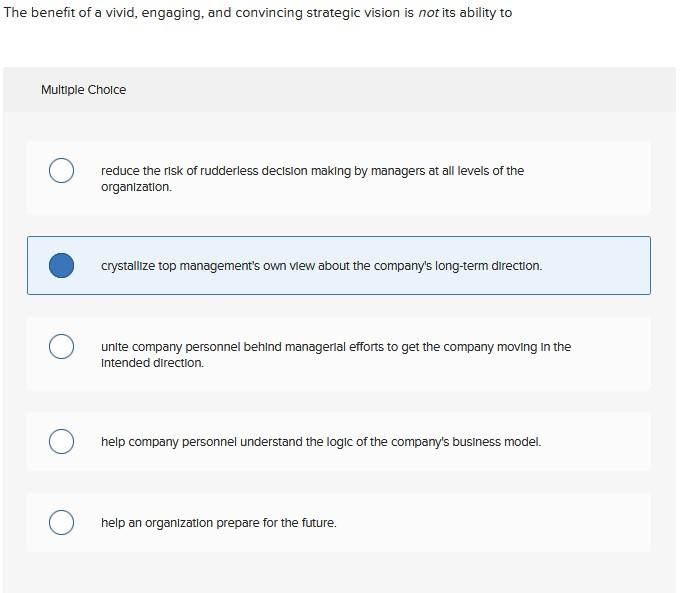
Task: Click the text "help an organization prepare for the future"
Action: click(x=218, y=523)
